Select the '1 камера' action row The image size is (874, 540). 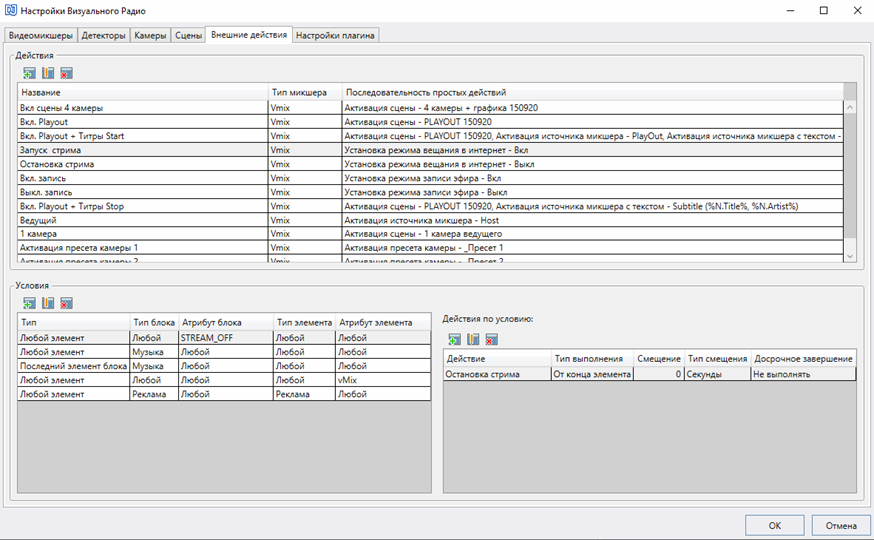point(430,233)
